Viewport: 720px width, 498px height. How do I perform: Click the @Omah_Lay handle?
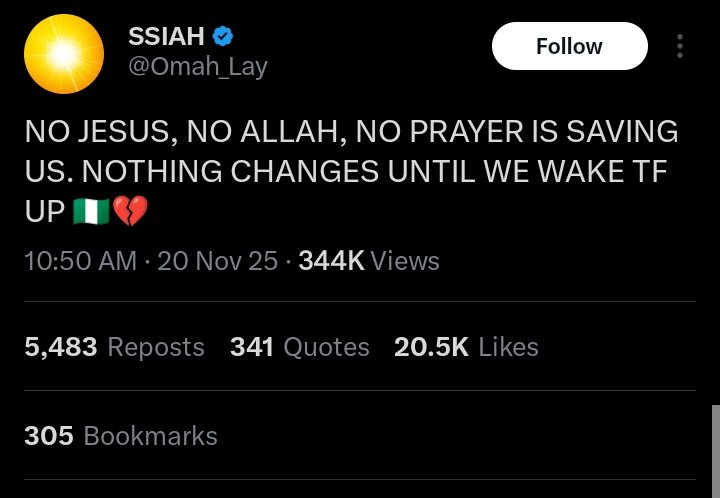pyautogui.click(x=198, y=67)
